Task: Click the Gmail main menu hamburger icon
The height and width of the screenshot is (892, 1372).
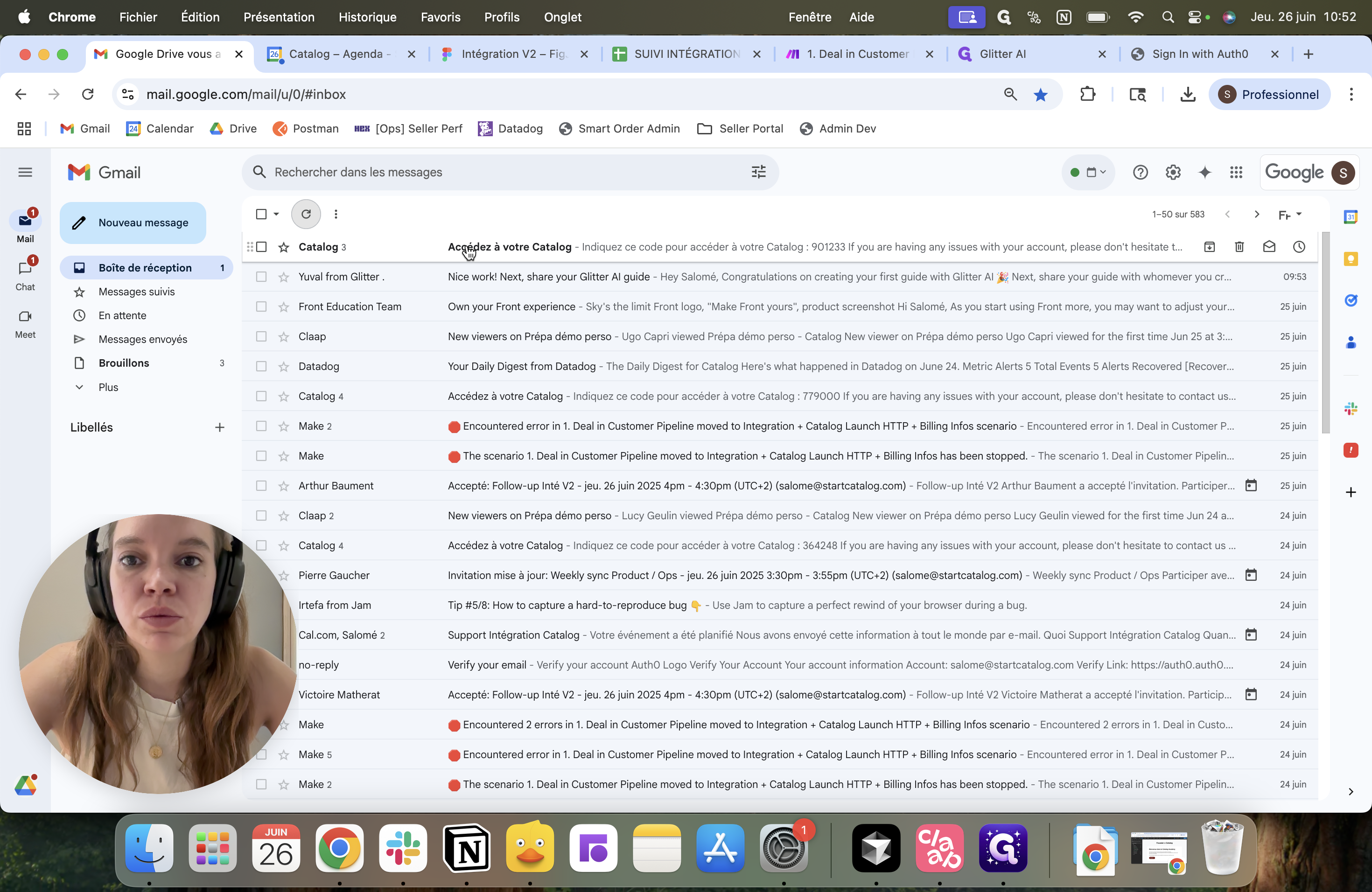Action: pyautogui.click(x=25, y=172)
